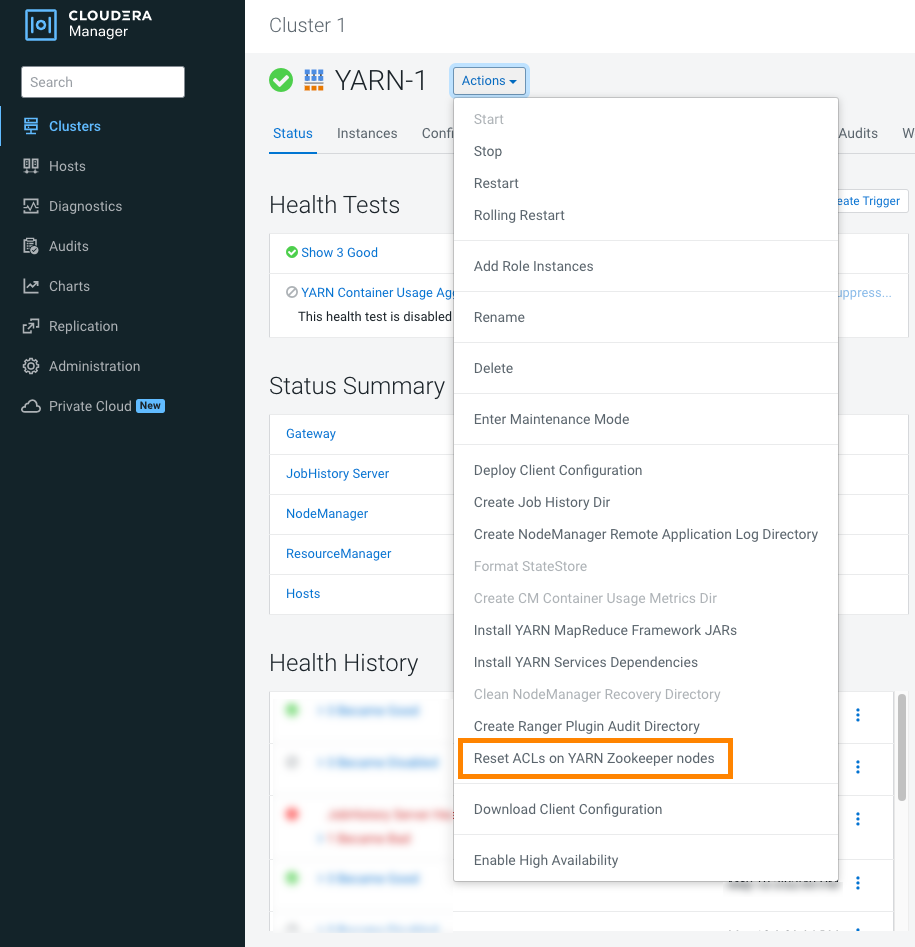The height and width of the screenshot is (947, 915).
Task: Open the JobHistory Server link
Action: [337, 473]
